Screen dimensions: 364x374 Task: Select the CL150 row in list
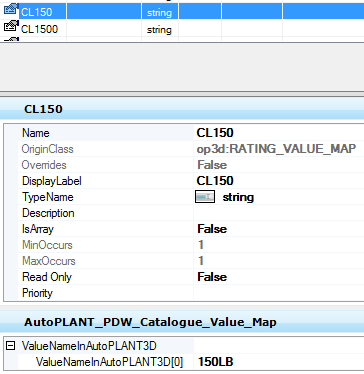pyautogui.click(x=182, y=11)
